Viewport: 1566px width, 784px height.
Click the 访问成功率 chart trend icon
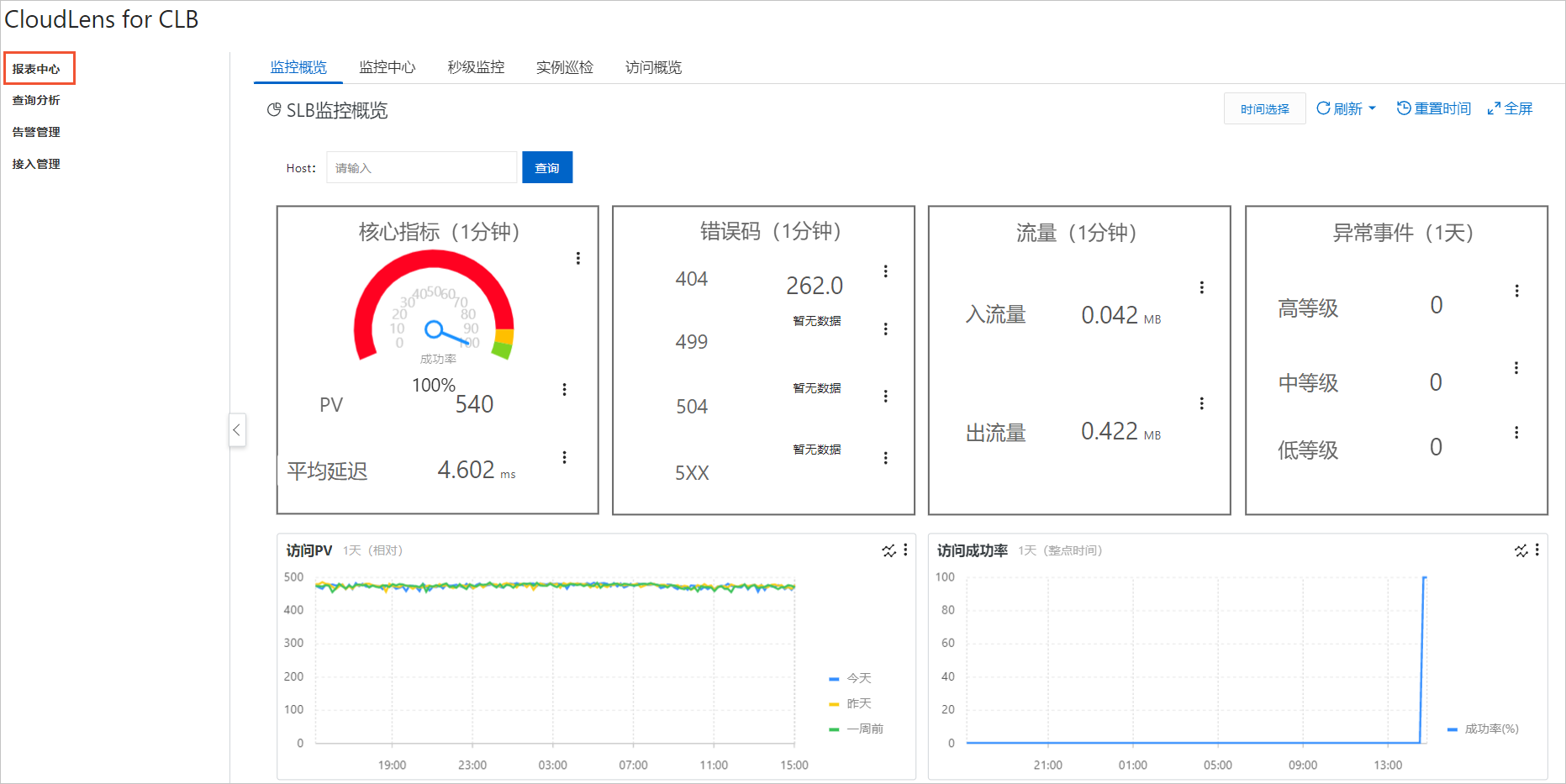coord(1521,550)
